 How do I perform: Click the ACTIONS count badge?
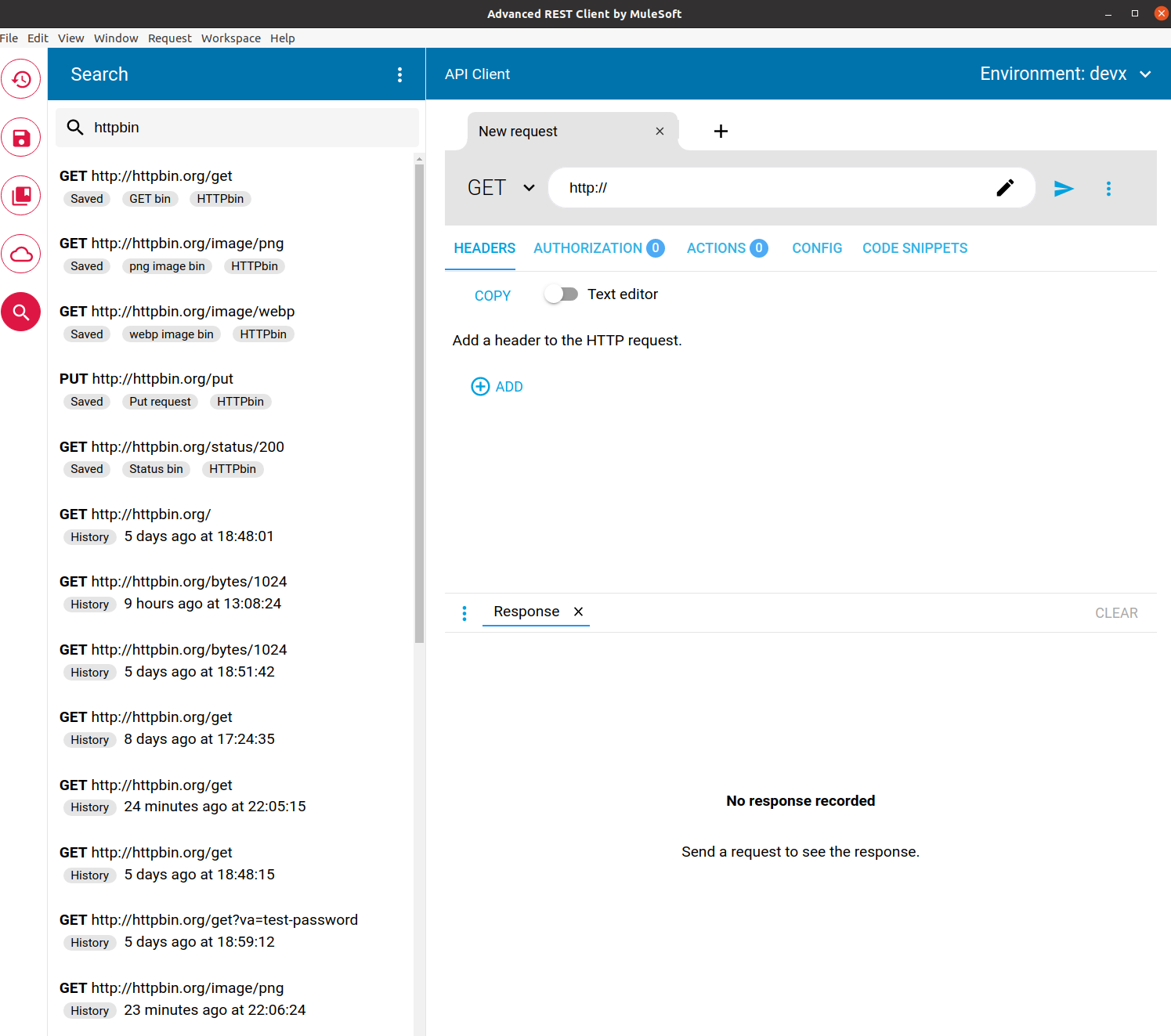click(x=758, y=248)
